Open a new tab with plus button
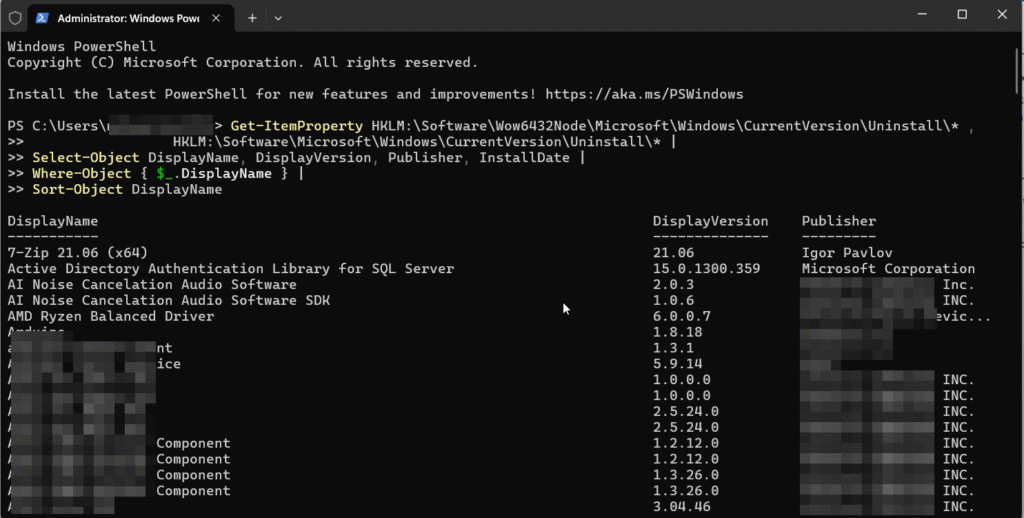The width and height of the screenshot is (1024, 518). click(252, 18)
